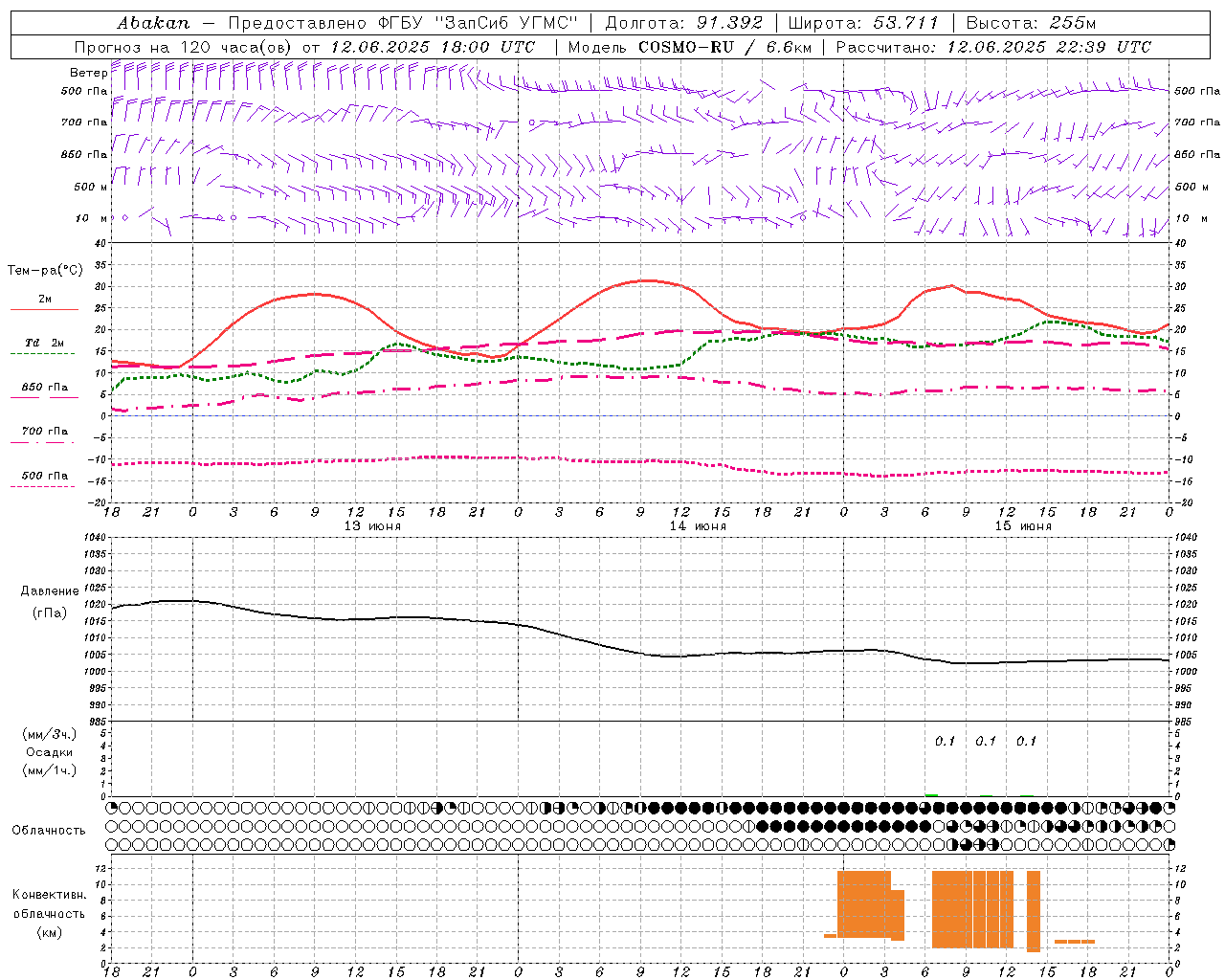
Task: Select forecast start time 12.06.2025 18:00 UTC
Action: [433, 47]
